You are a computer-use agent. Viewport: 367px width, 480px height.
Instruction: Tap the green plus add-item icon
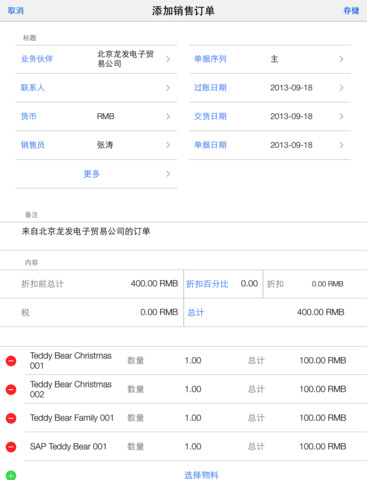(x=11, y=475)
